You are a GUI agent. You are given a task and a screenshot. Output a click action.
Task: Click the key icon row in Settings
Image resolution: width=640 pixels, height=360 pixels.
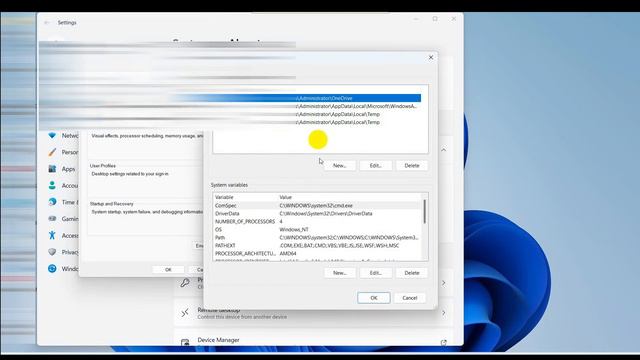pyautogui.click(x=185, y=282)
